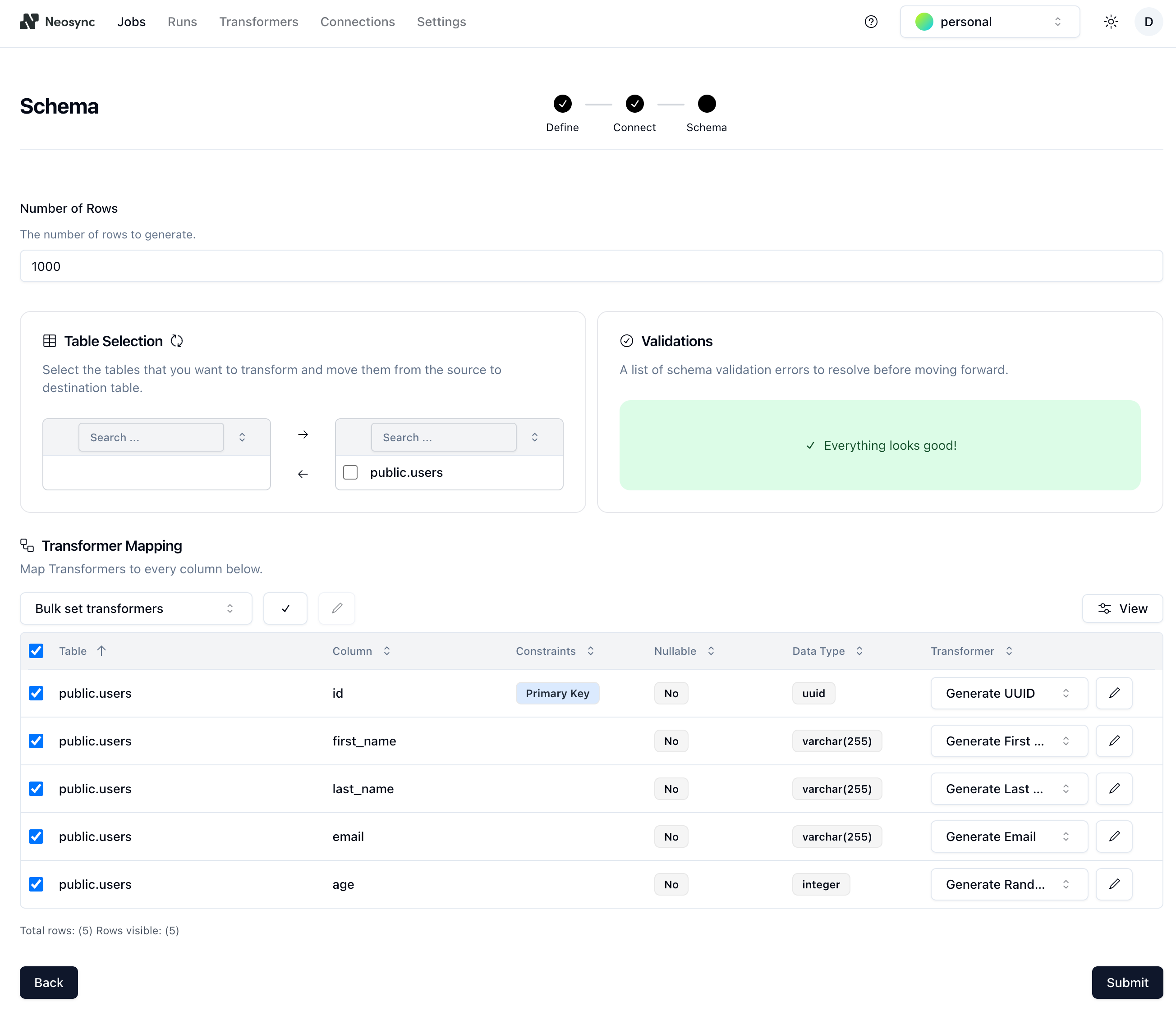
Task: Switch to the Runs section
Action: (x=182, y=22)
